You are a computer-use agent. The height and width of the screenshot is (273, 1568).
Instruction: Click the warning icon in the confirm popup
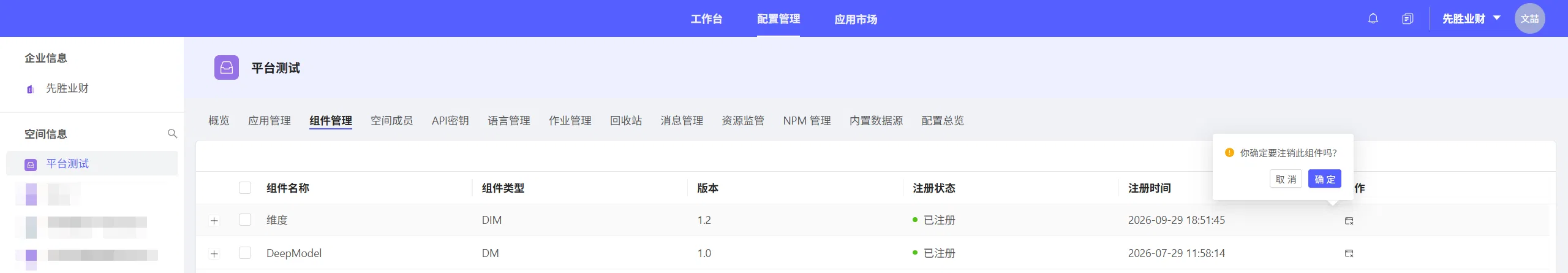[x=1229, y=153]
